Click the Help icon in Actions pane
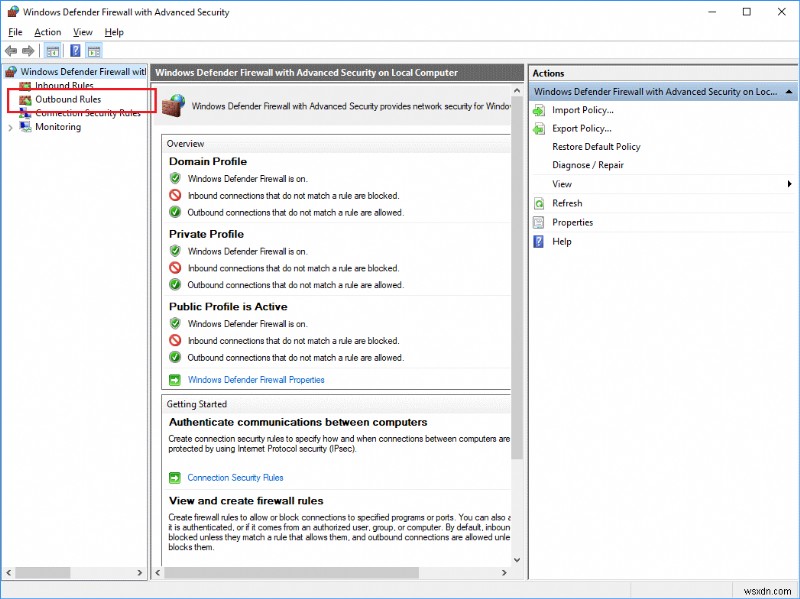Image resolution: width=800 pixels, height=599 pixels. pos(538,241)
